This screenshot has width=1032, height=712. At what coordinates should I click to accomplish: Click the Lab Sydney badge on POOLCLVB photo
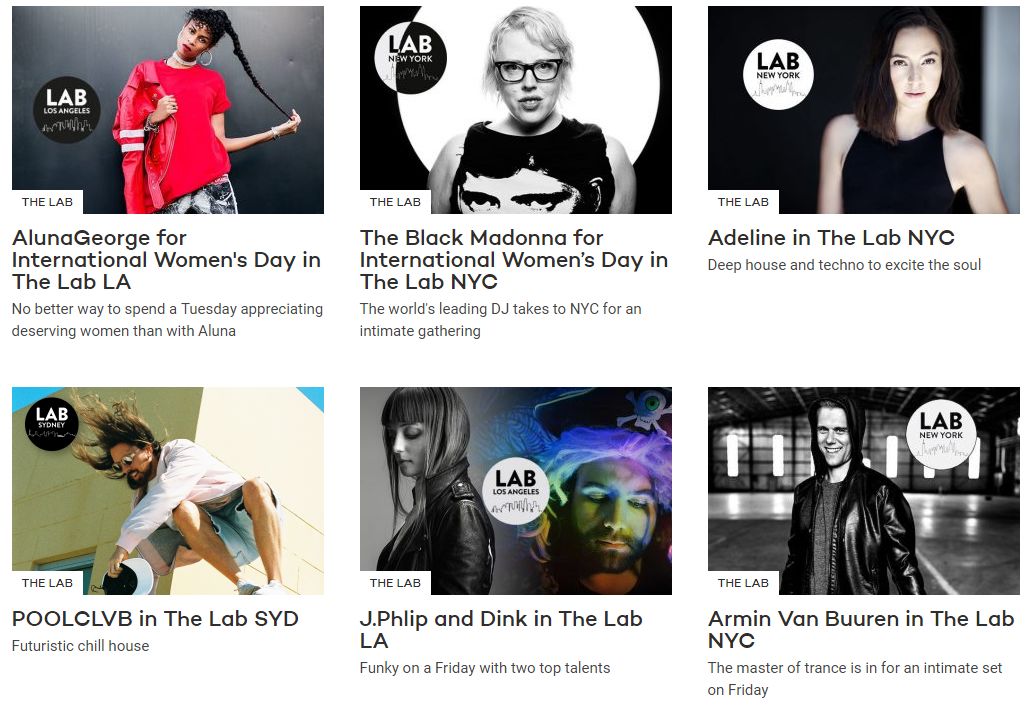tap(51, 424)
